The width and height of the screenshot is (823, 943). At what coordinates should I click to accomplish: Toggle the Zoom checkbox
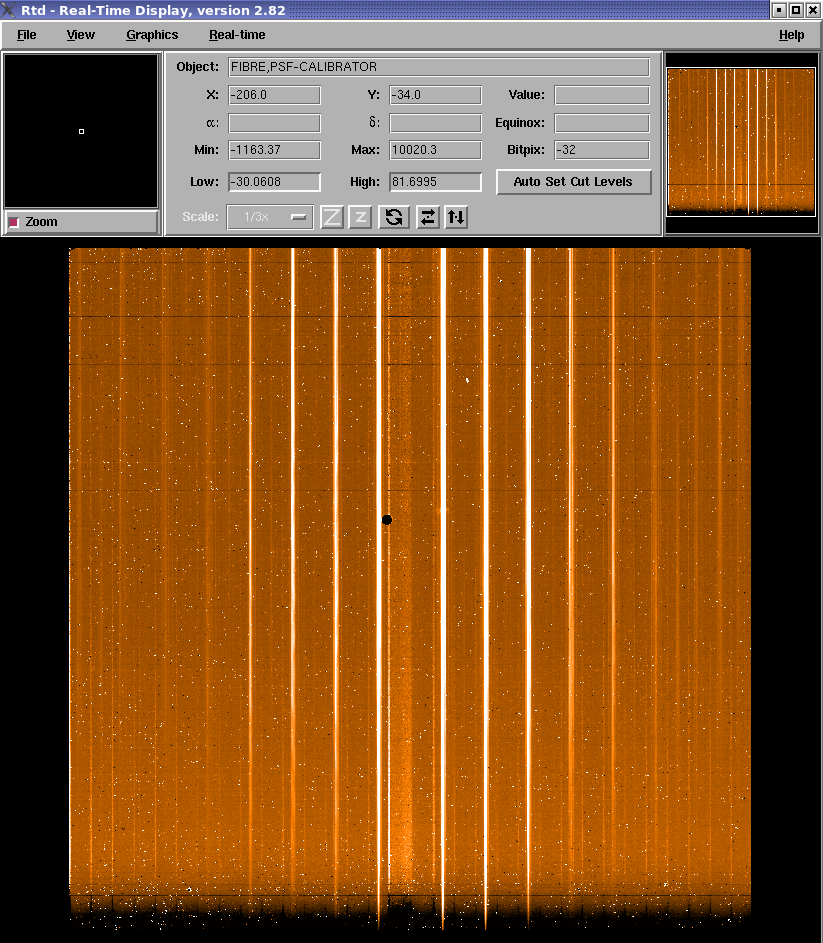click(14, 222)
